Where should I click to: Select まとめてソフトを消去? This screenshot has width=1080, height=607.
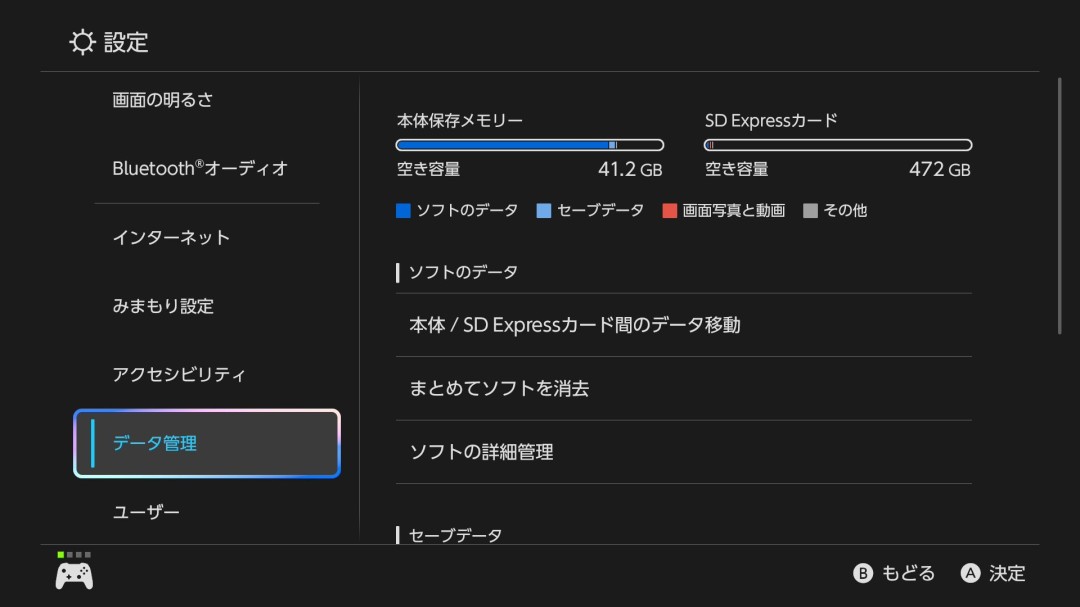pyautogui.click(x=500, y=388)
